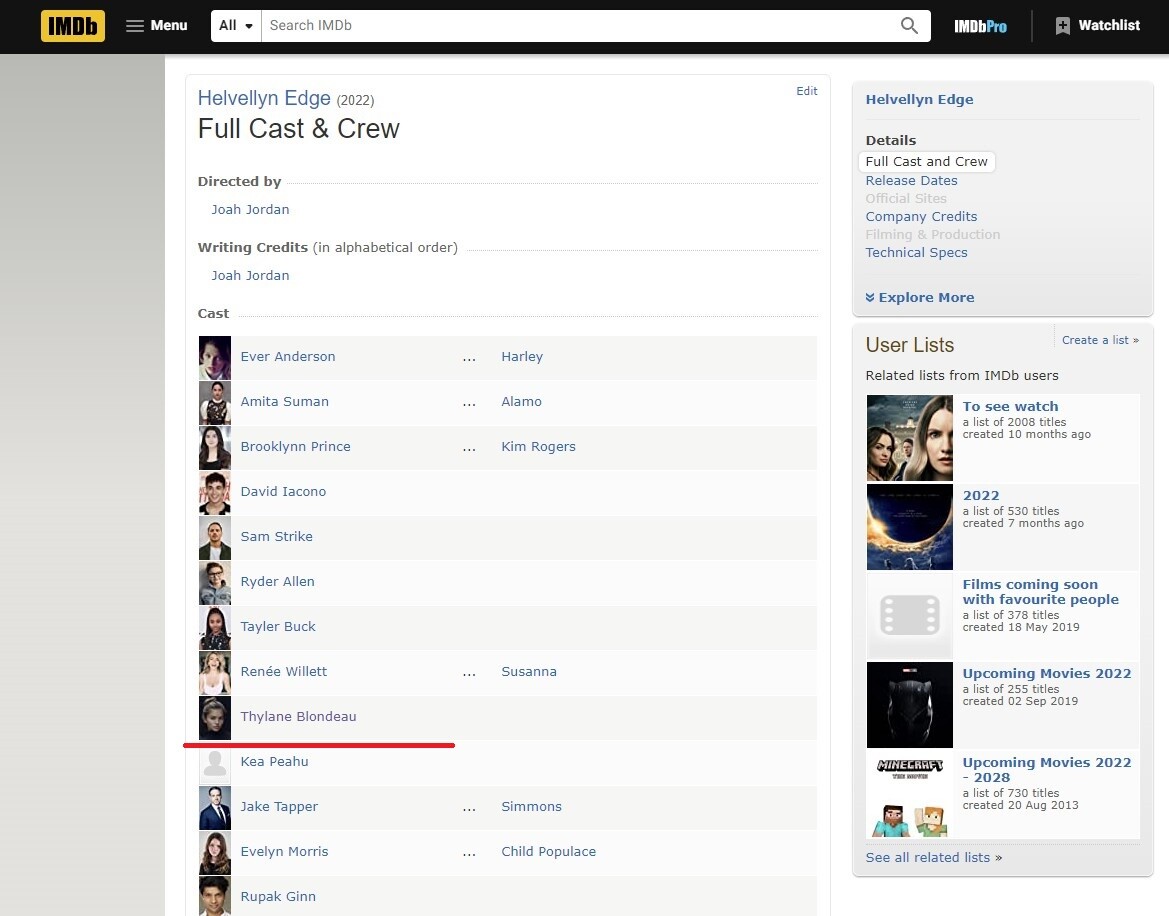Open Rupak Ginn name link

pyautogui.click(x=278, y=896)
